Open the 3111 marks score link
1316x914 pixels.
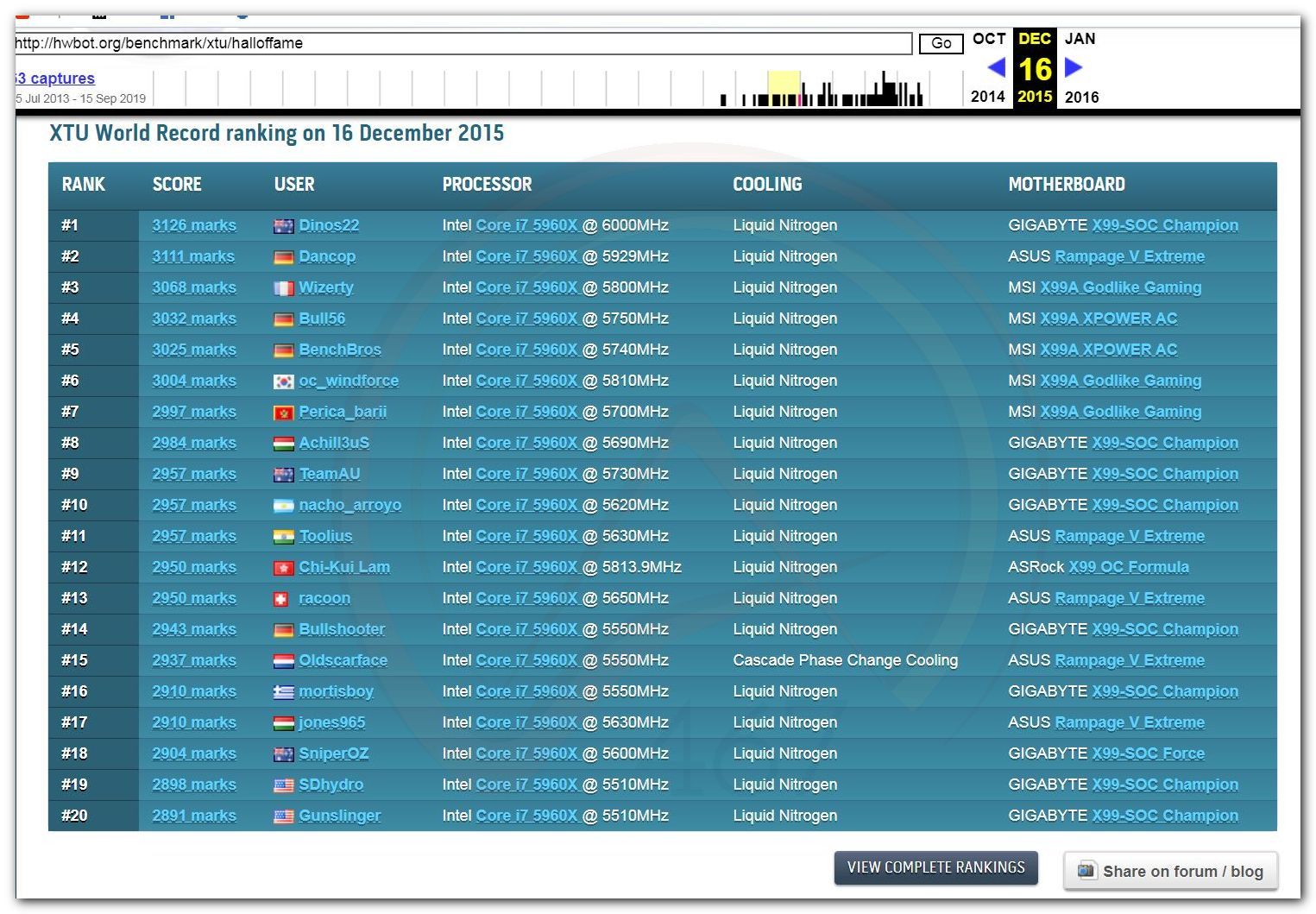[193, 256]
